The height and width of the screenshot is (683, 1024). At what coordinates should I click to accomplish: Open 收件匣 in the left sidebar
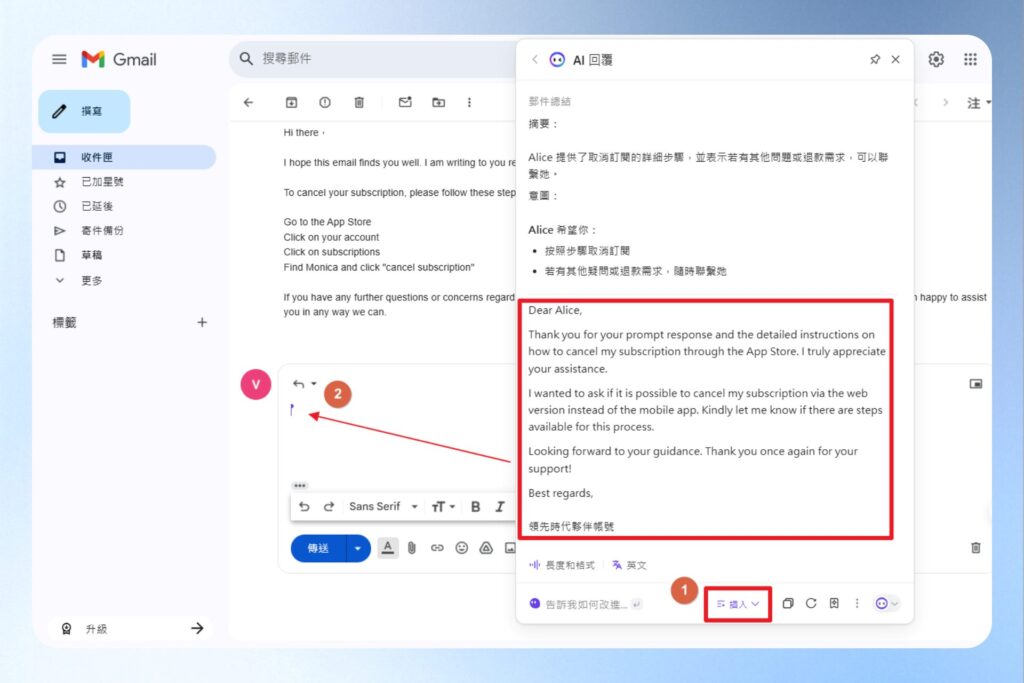97,157
